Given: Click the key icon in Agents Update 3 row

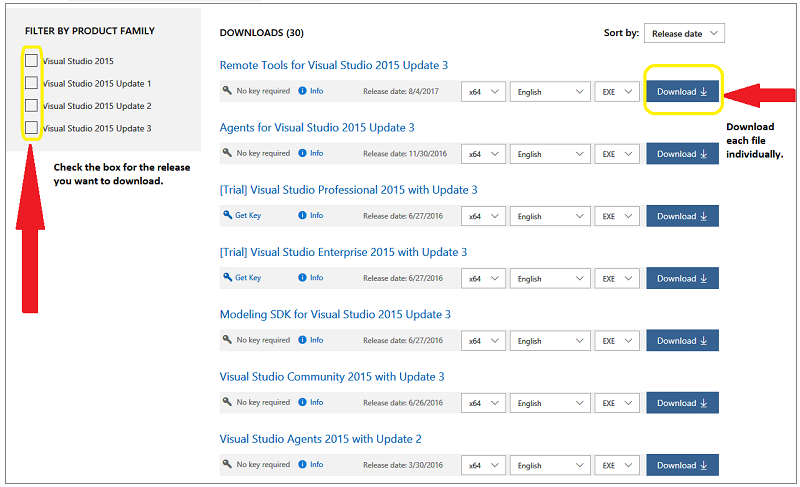Looking at the screenshot, I should point(227,152).
